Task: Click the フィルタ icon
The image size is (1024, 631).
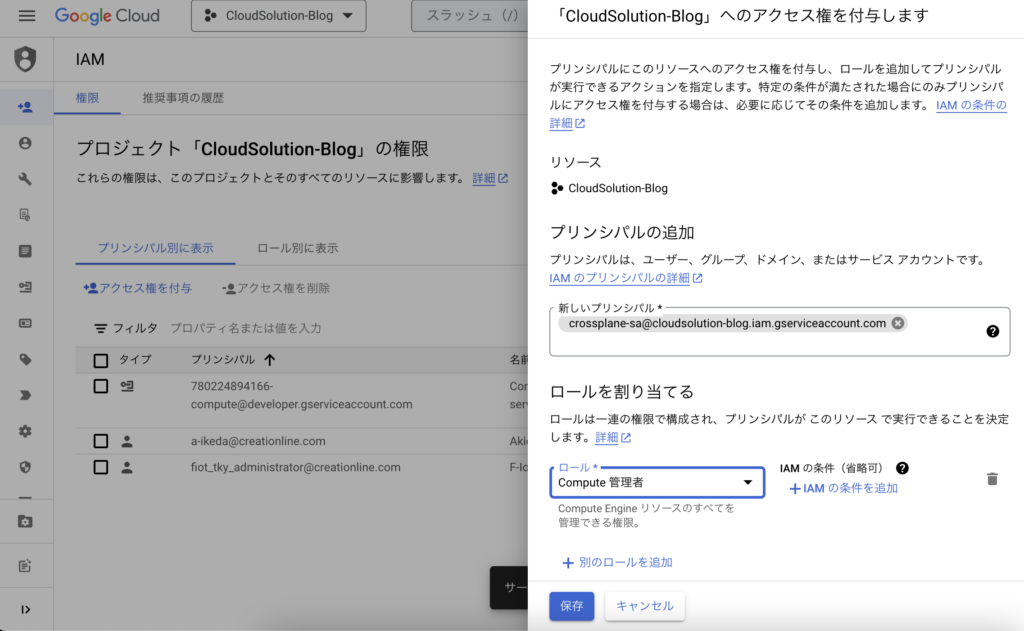Action: pyautogui.click(x=101, y=328)
